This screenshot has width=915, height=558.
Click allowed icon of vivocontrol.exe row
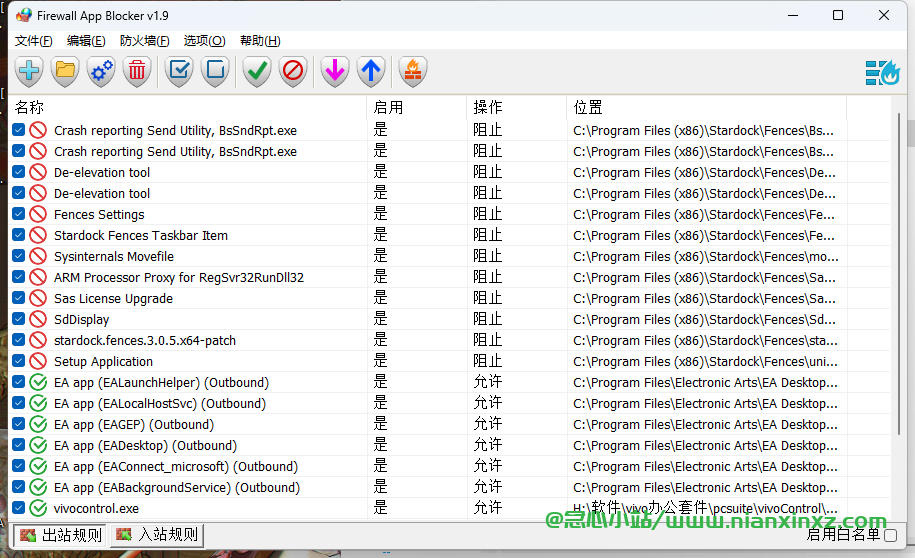click(38, 508)
